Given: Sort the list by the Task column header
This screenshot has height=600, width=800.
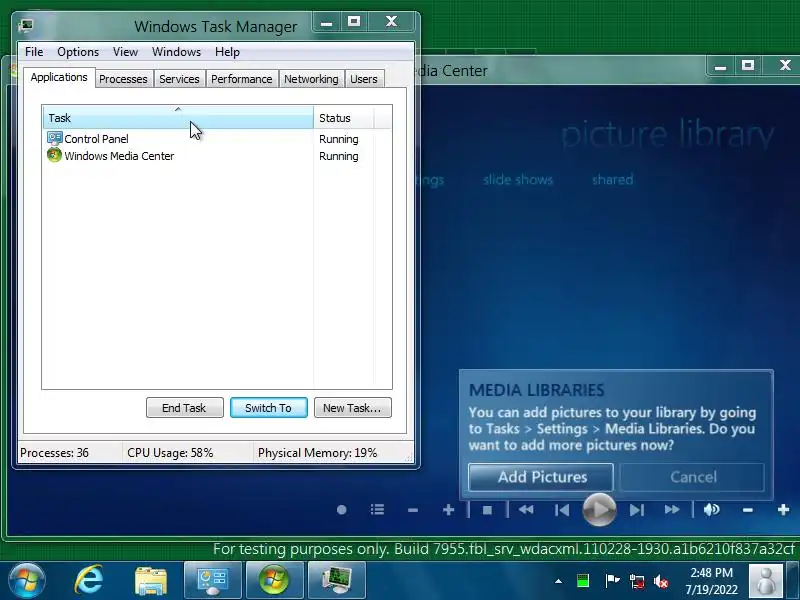Looking at the screenshot, I should (178, 118).
